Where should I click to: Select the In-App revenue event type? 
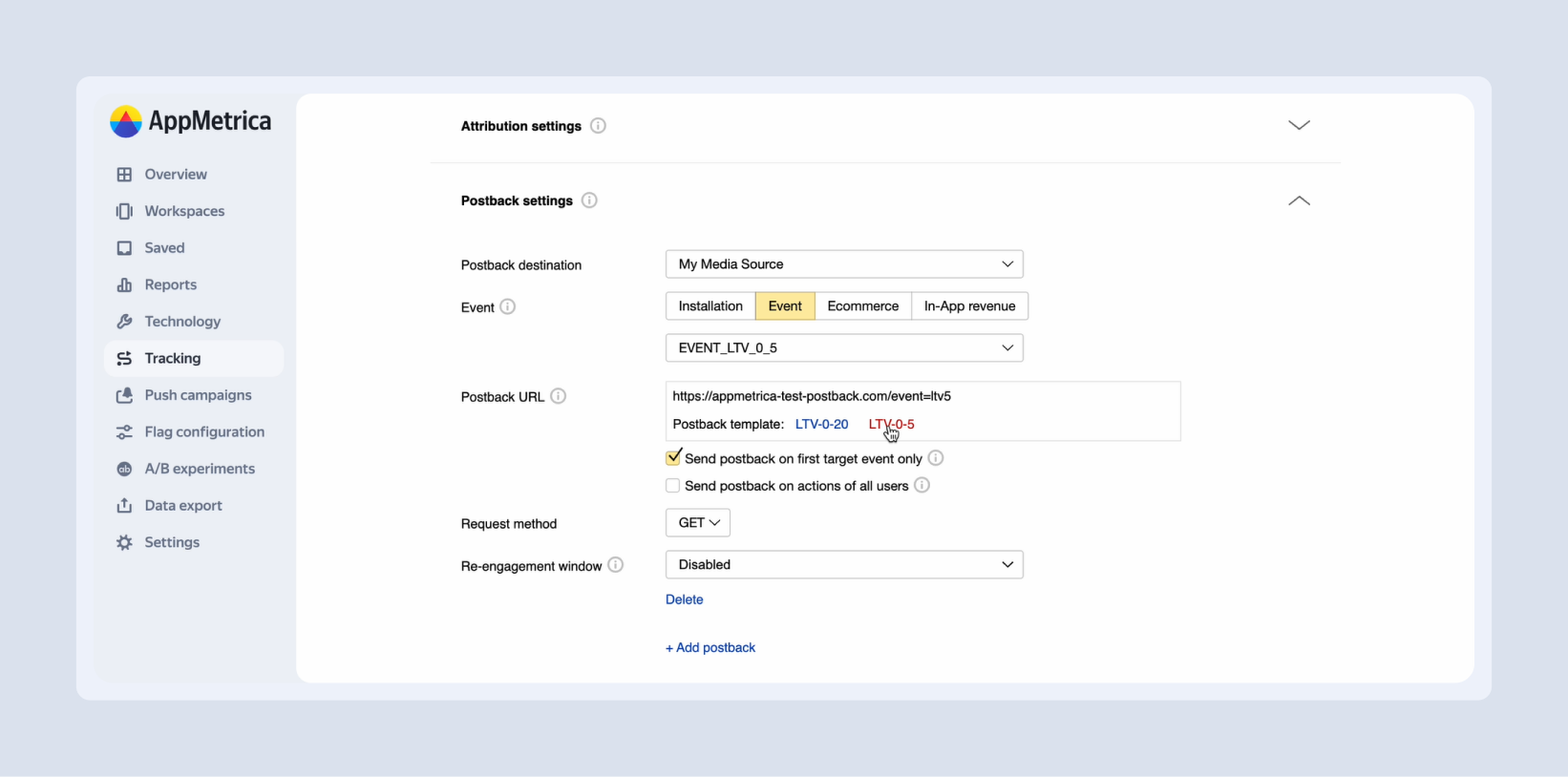(x=969, y=306)
